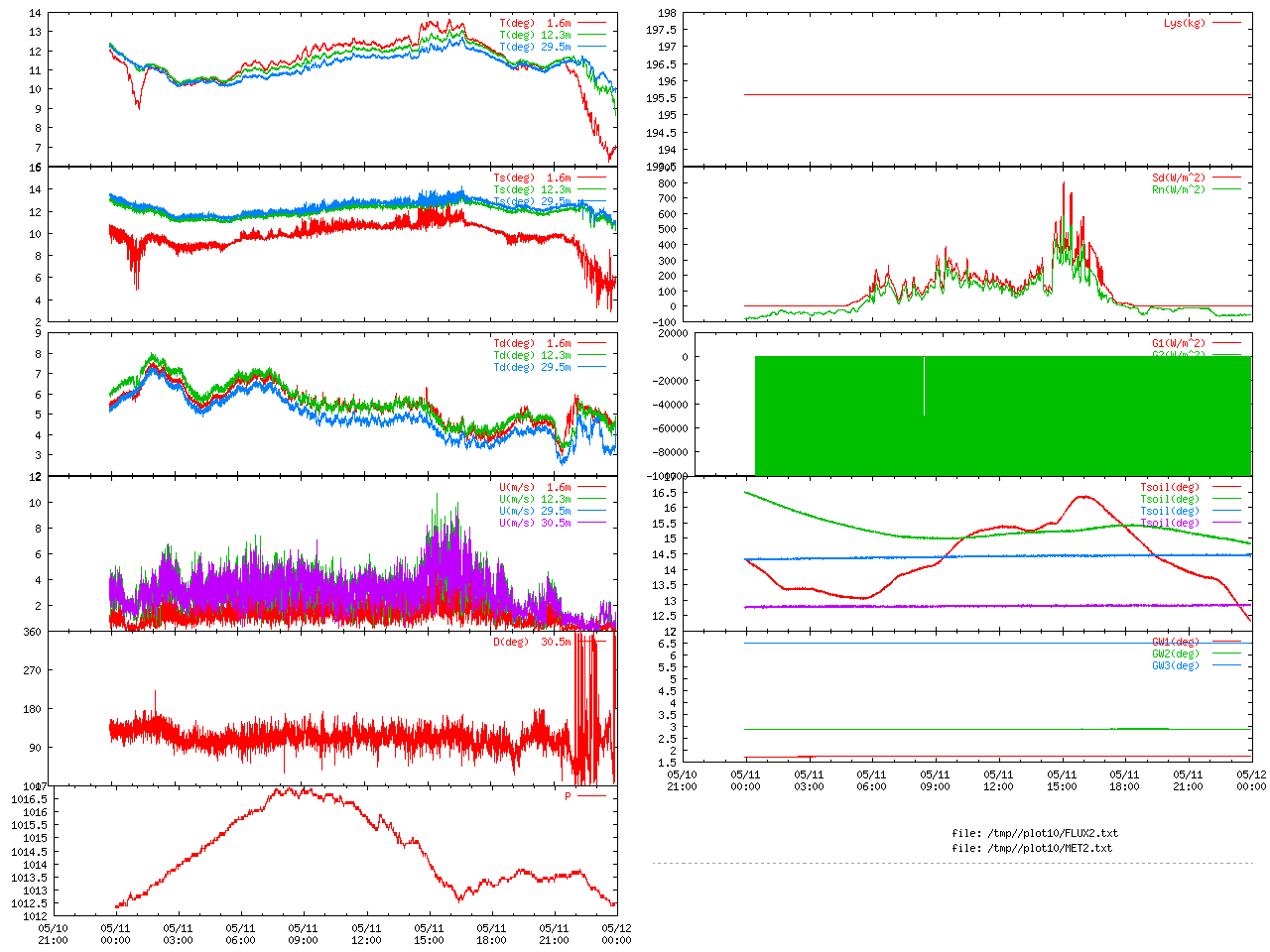Click the 195.5 y-axis value
The image size is (1270, 952).
[x=662, y=98]
